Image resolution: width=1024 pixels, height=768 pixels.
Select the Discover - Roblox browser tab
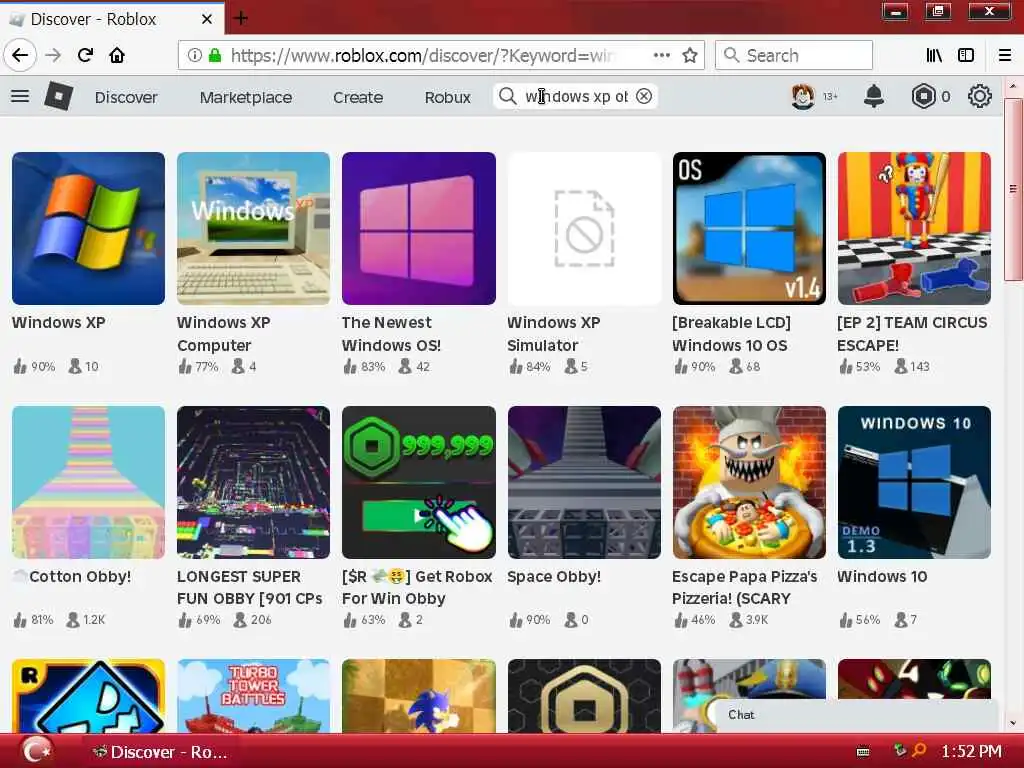pyautogui.click(x=112, y=18)
